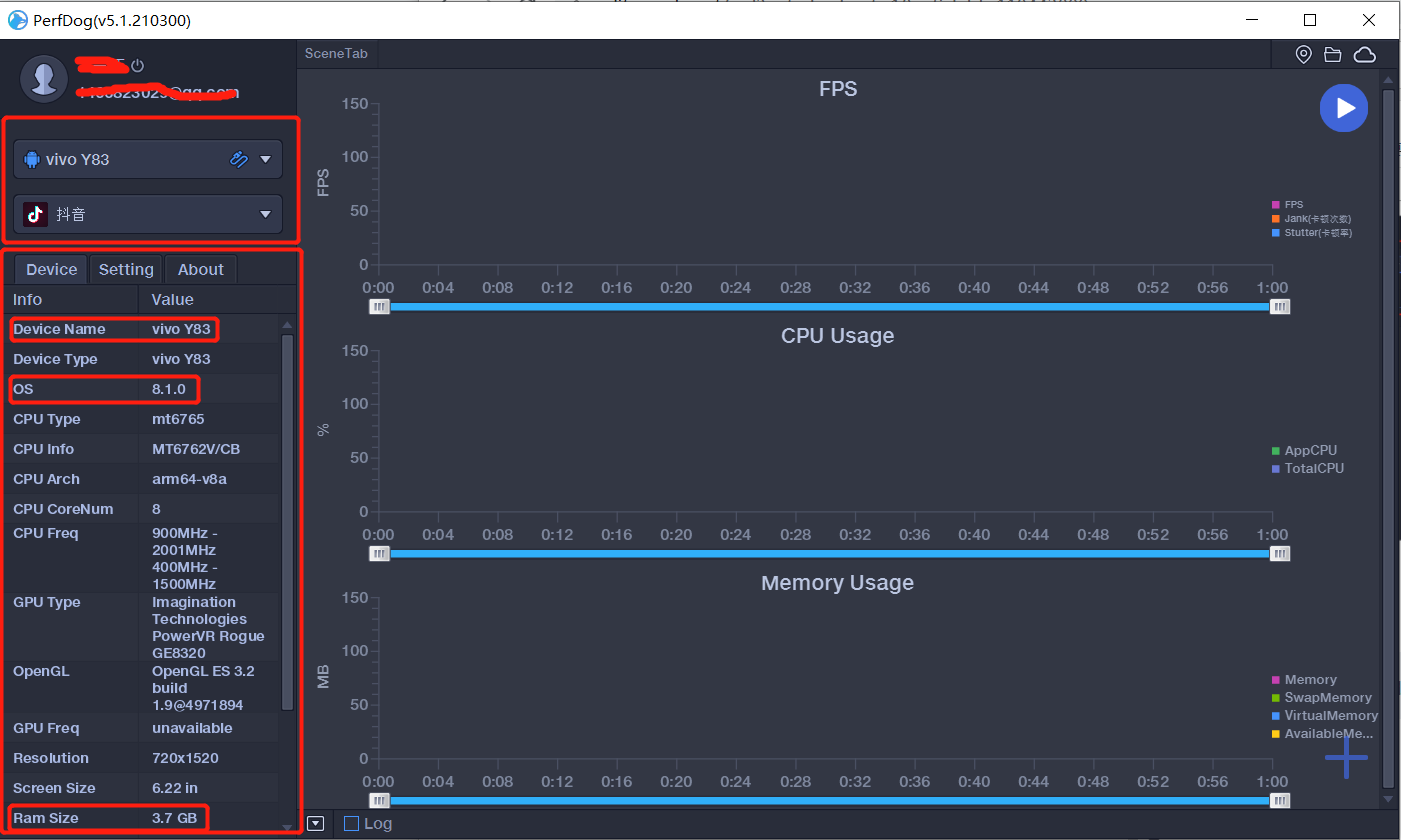Click the power logout icon beside the username

(x=138, y=66)
